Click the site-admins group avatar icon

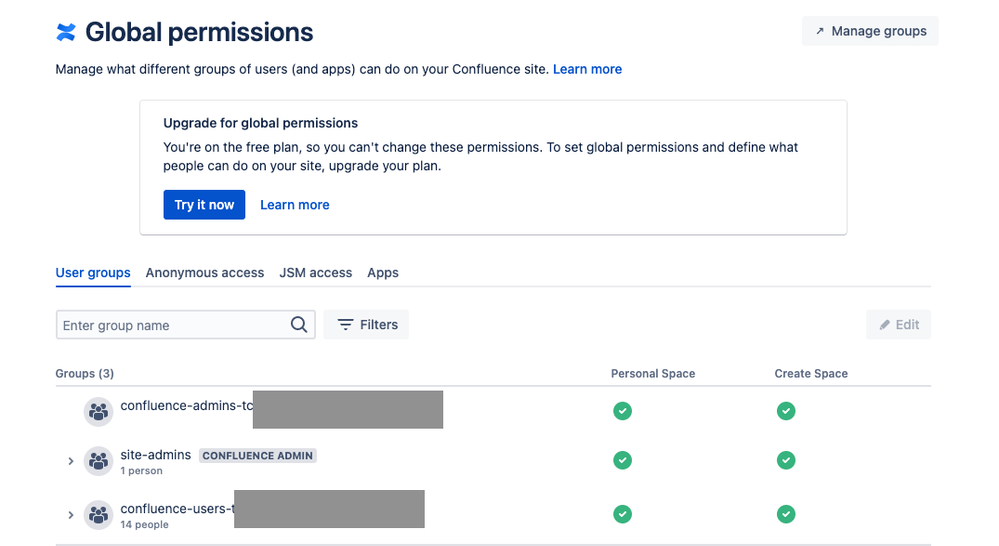click(x=98, y=461)
